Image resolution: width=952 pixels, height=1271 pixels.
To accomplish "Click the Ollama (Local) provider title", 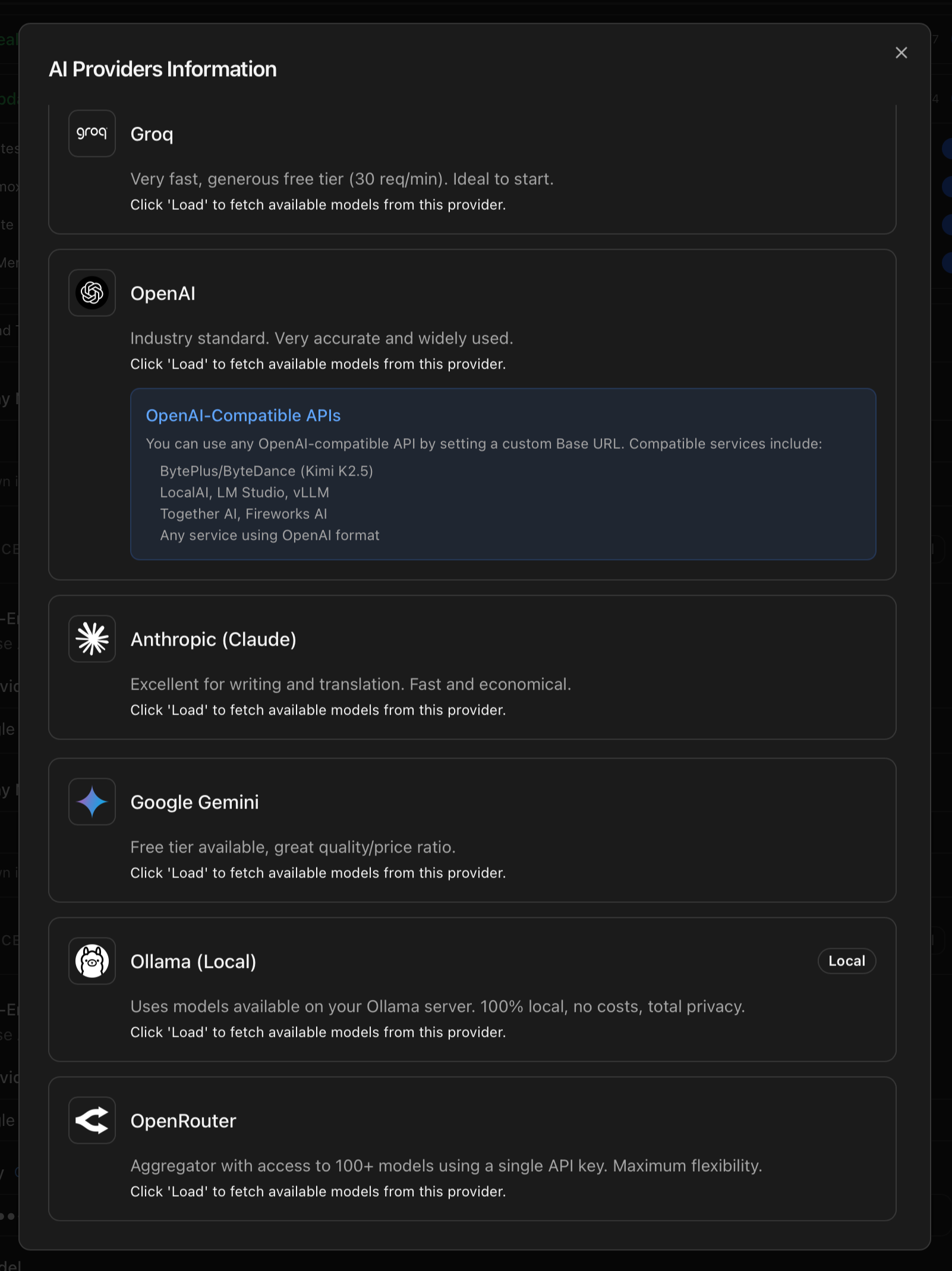I will pos(193,961).
